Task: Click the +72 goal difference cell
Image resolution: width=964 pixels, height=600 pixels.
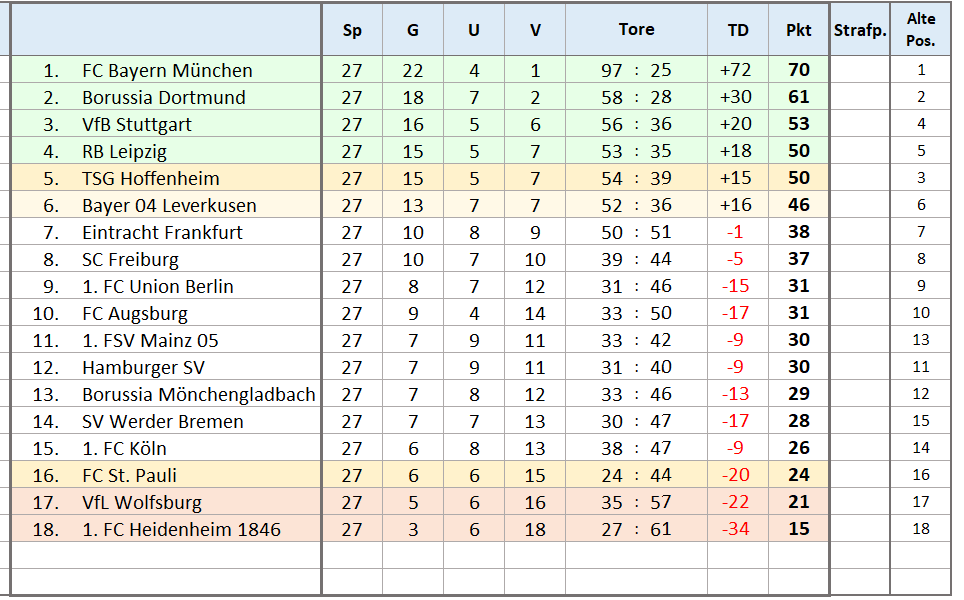Action: [736, 70]
